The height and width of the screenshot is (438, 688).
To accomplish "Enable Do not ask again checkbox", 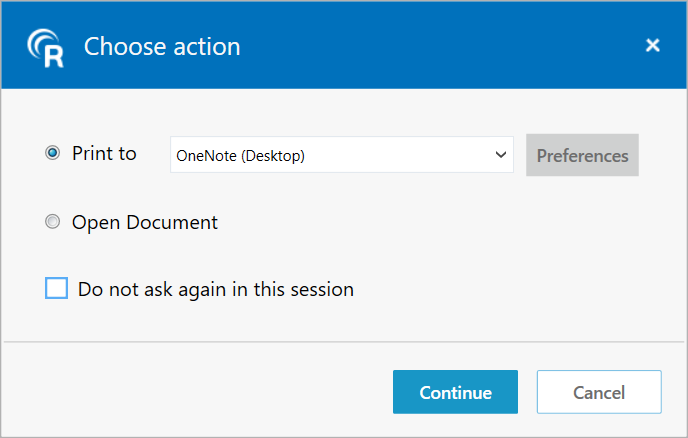I will (x=57, y=289).
